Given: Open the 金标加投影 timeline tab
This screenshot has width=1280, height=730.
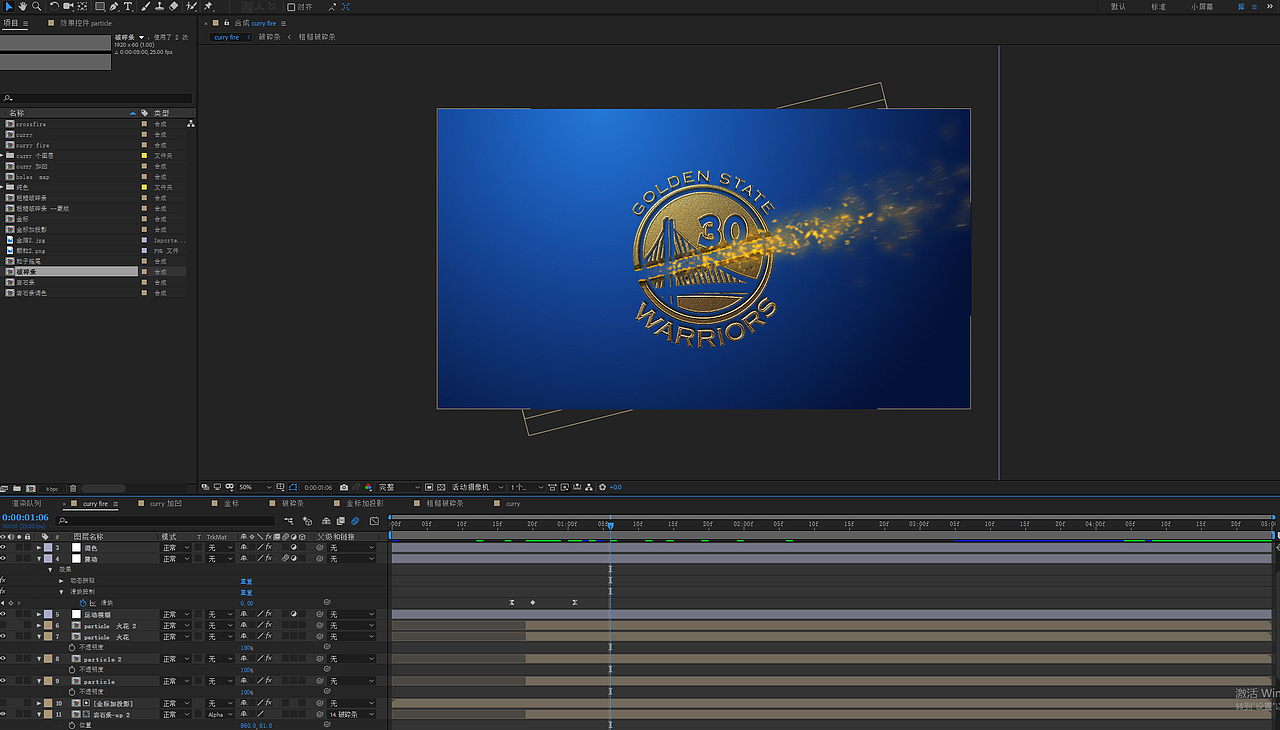Looking at the screenshot, I should click(x=364, y=504).
